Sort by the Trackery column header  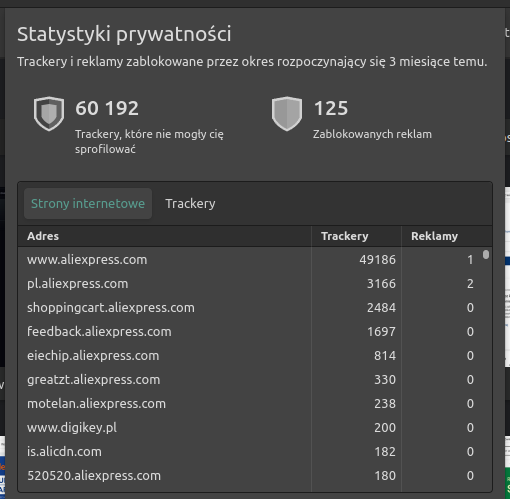coord(356,236)
